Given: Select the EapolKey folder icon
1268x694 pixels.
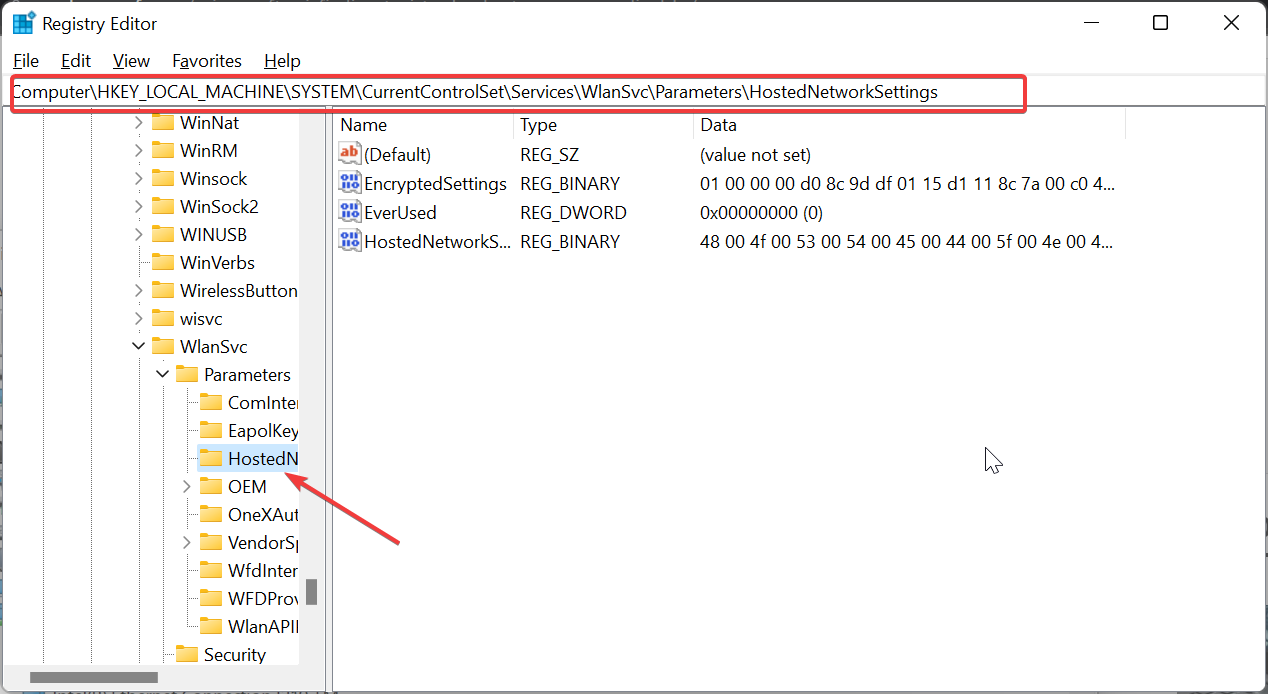Looking at the screenshot, I should point(211,431).
